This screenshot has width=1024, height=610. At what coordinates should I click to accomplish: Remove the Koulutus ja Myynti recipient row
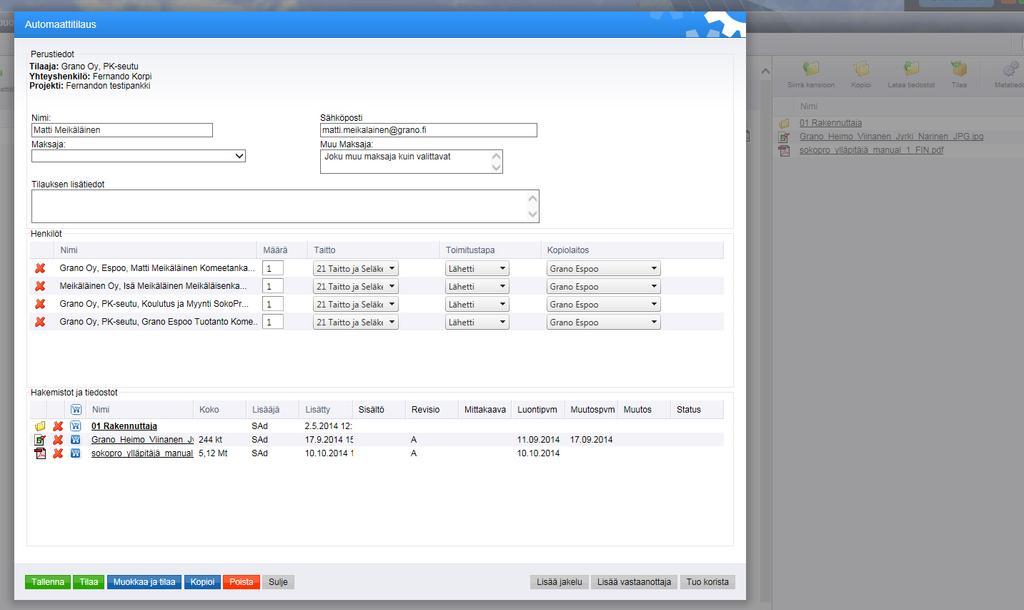pyautogui.click(x=40, y=304)
